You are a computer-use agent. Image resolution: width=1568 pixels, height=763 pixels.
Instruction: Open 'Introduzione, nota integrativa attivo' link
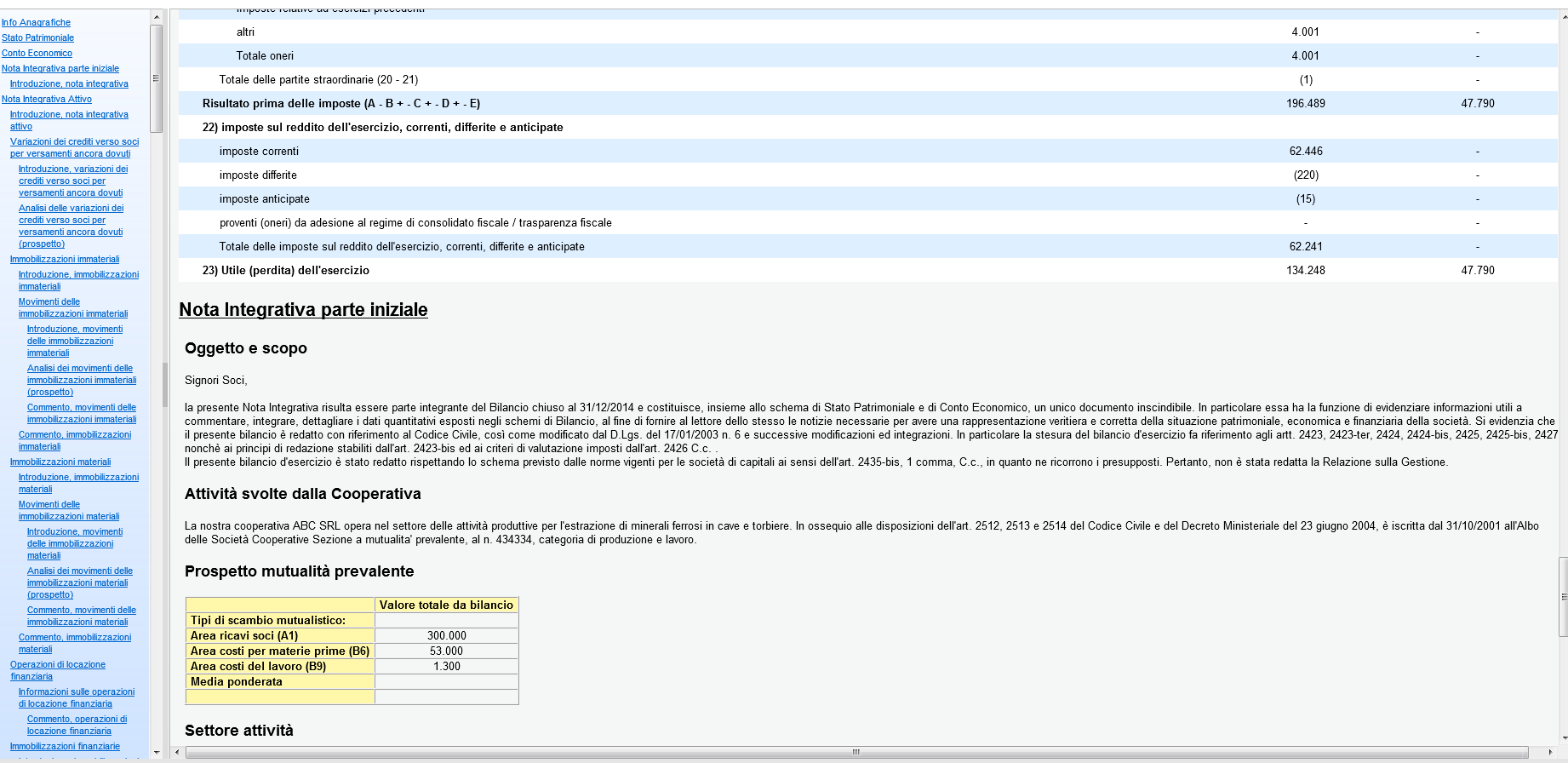[69, 120]
